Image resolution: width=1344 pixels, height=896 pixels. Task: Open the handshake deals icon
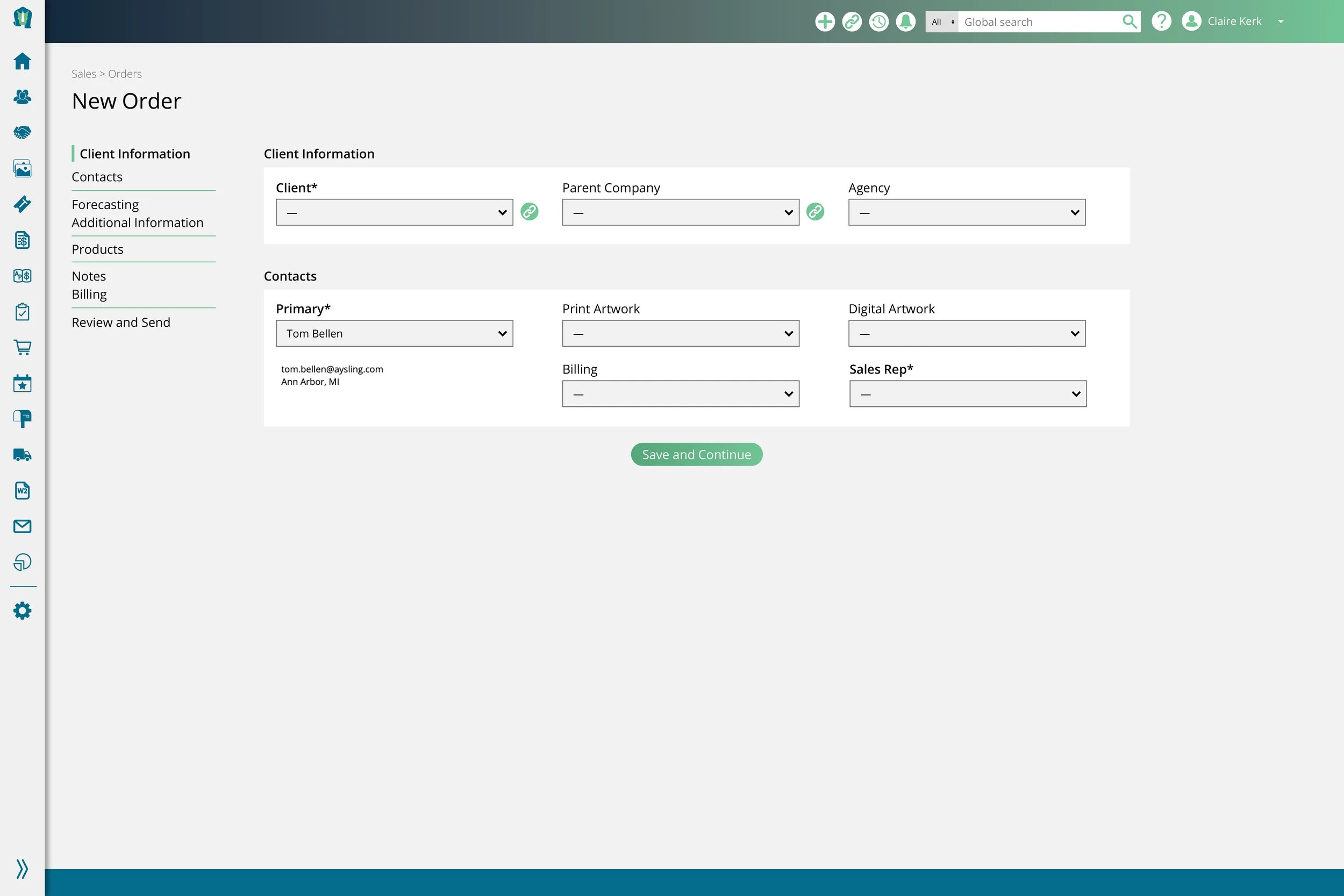(22, 133)
